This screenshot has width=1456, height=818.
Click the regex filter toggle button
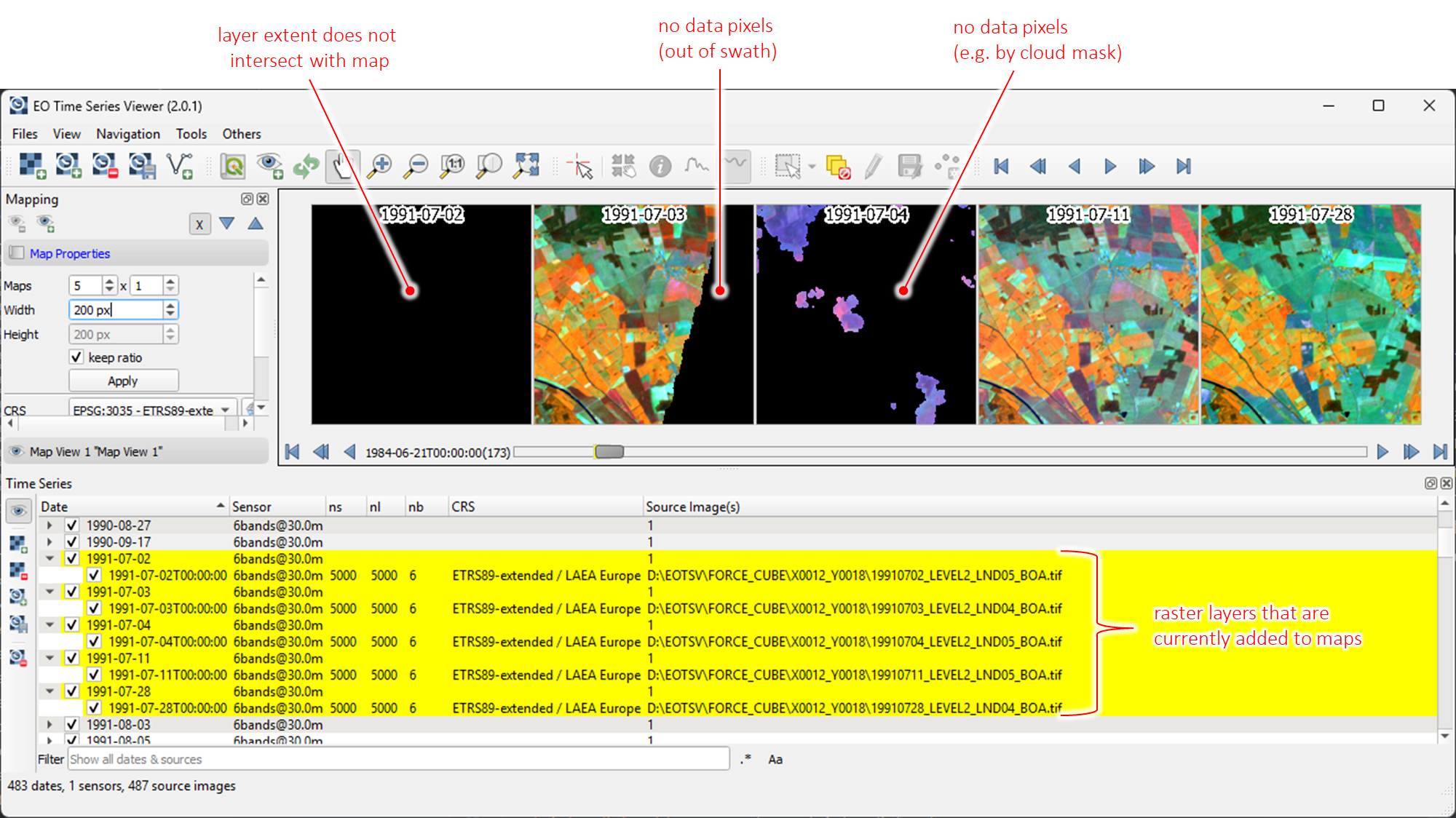click(745, 759)
